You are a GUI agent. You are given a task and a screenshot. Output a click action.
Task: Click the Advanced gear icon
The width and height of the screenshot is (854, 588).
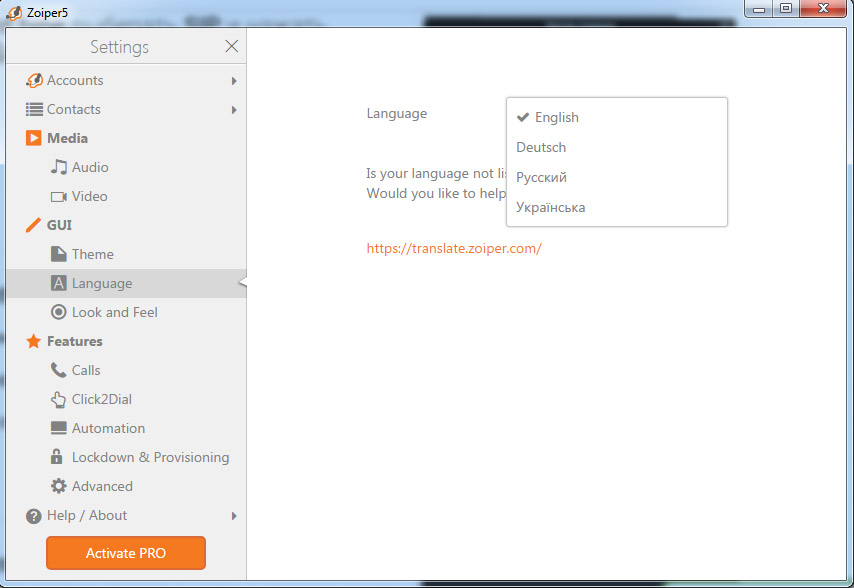click(58, 486)
